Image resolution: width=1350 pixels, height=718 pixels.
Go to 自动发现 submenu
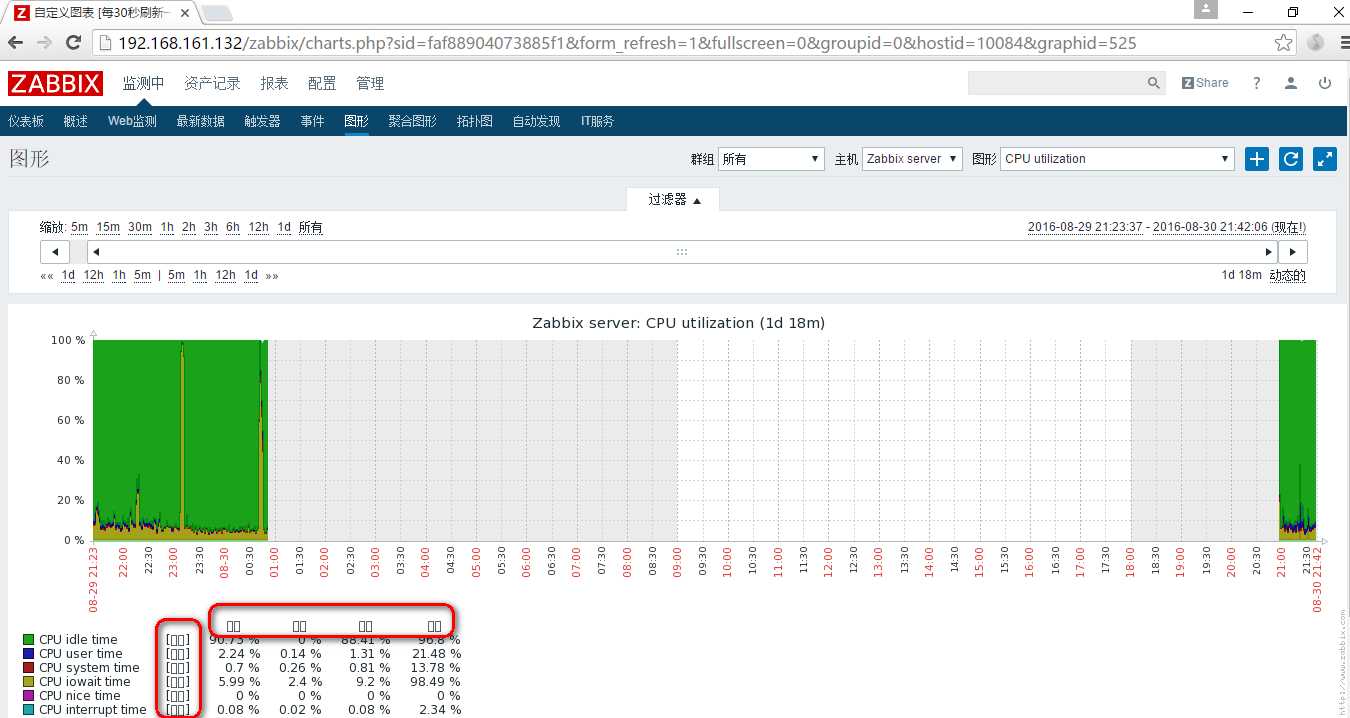tap(537, 121)
